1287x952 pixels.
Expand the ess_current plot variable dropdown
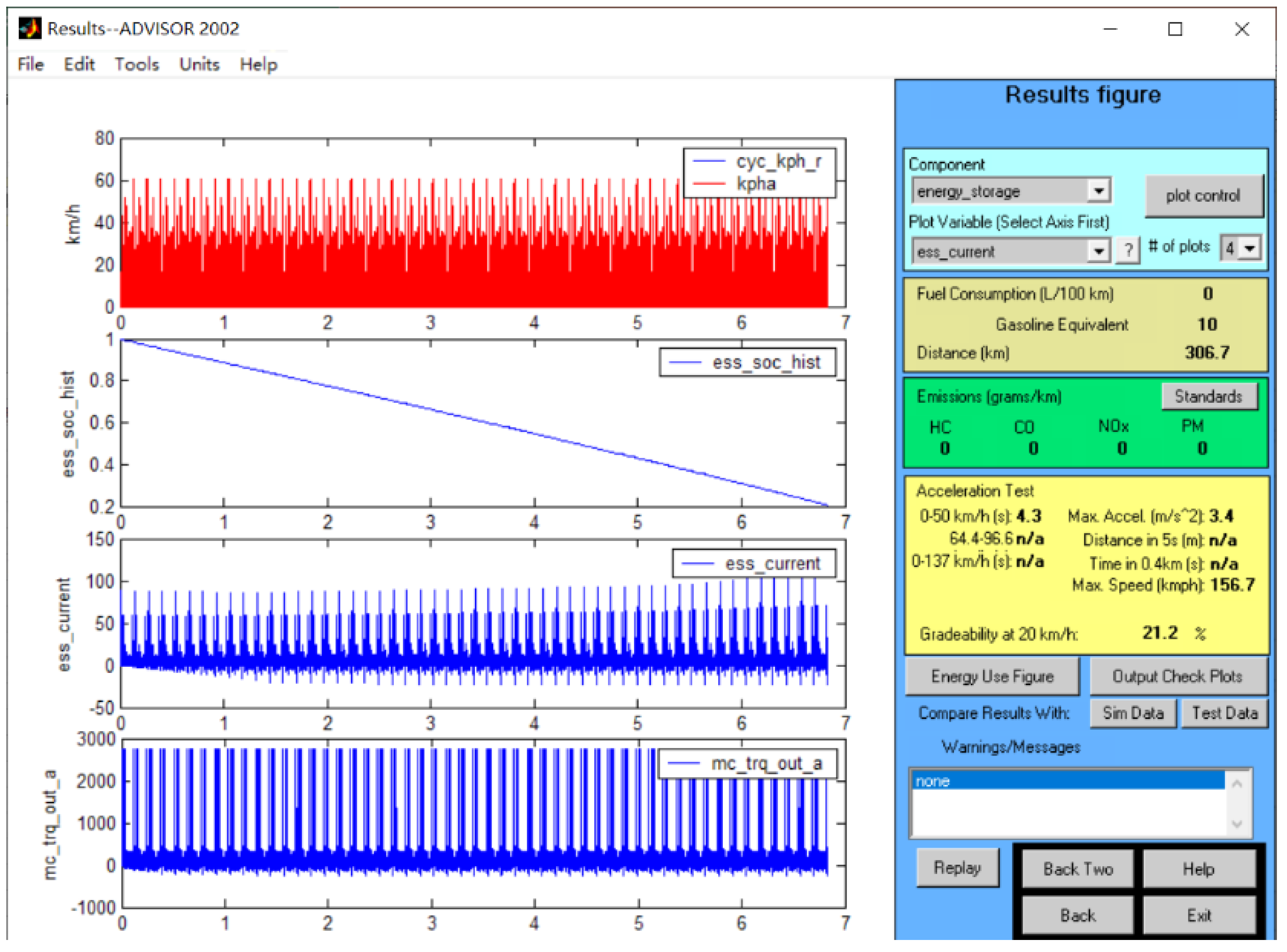1098,251
